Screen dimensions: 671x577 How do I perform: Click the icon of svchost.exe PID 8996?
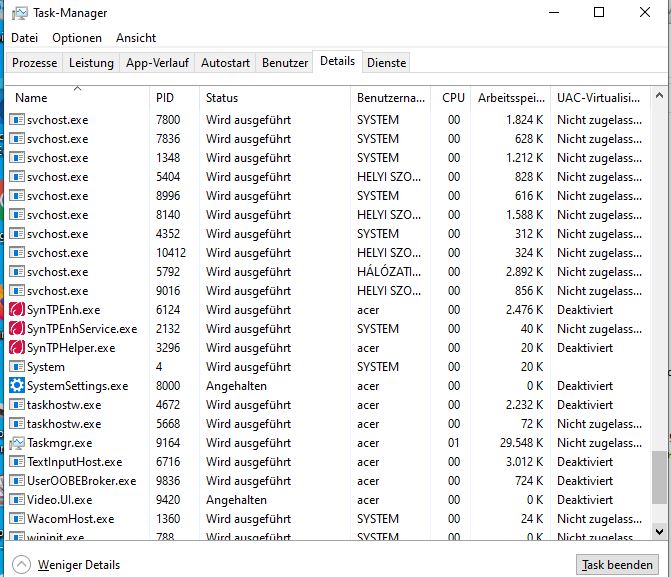[x=17, y=196]
